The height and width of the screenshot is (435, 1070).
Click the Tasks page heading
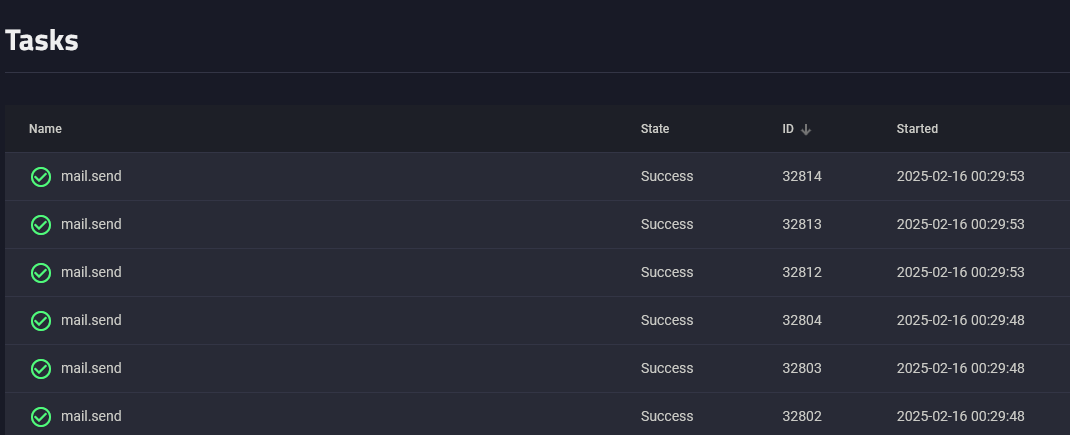coord(42,41)
